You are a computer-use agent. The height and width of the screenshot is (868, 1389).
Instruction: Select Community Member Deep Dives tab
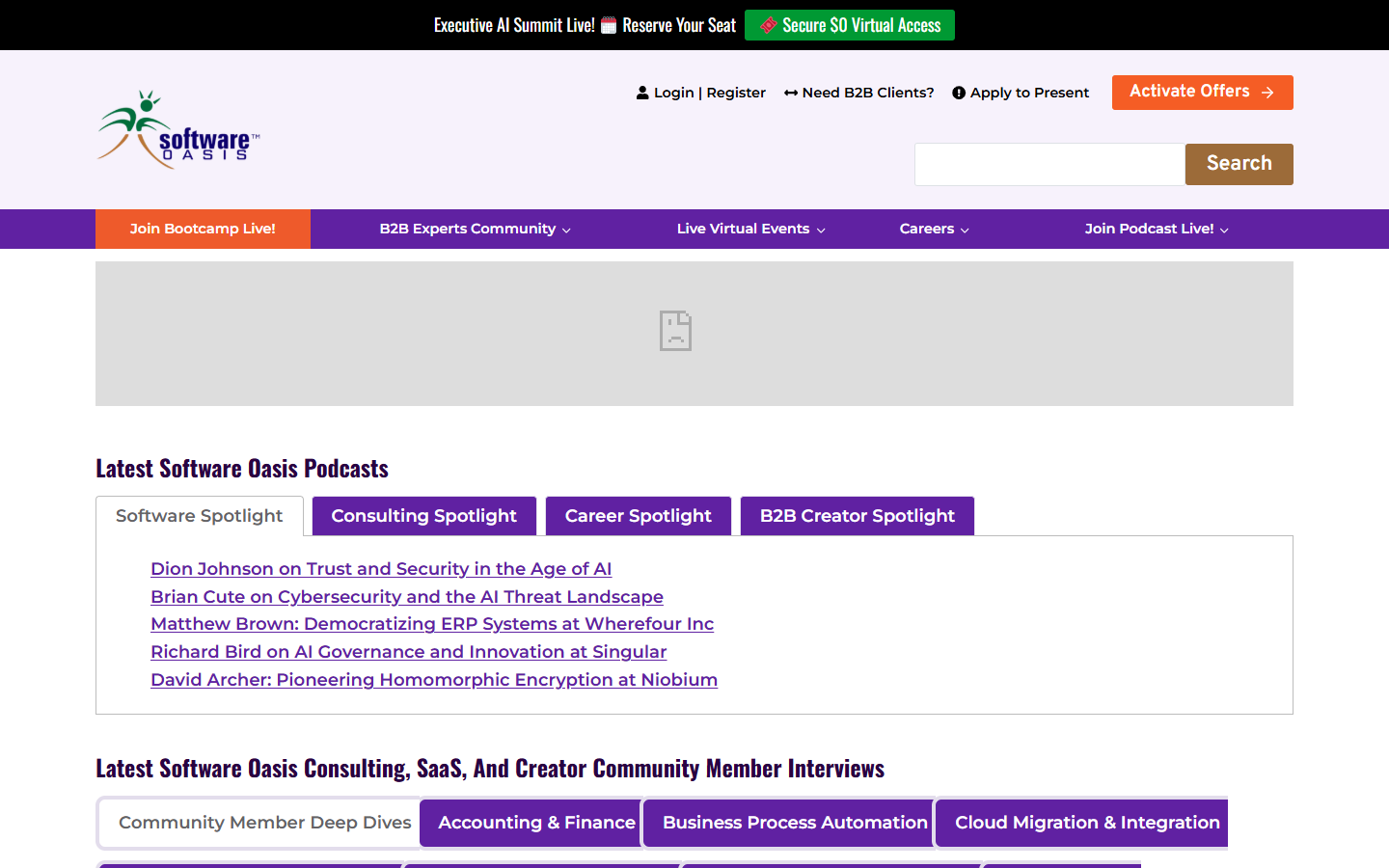[x=261, y=823]
